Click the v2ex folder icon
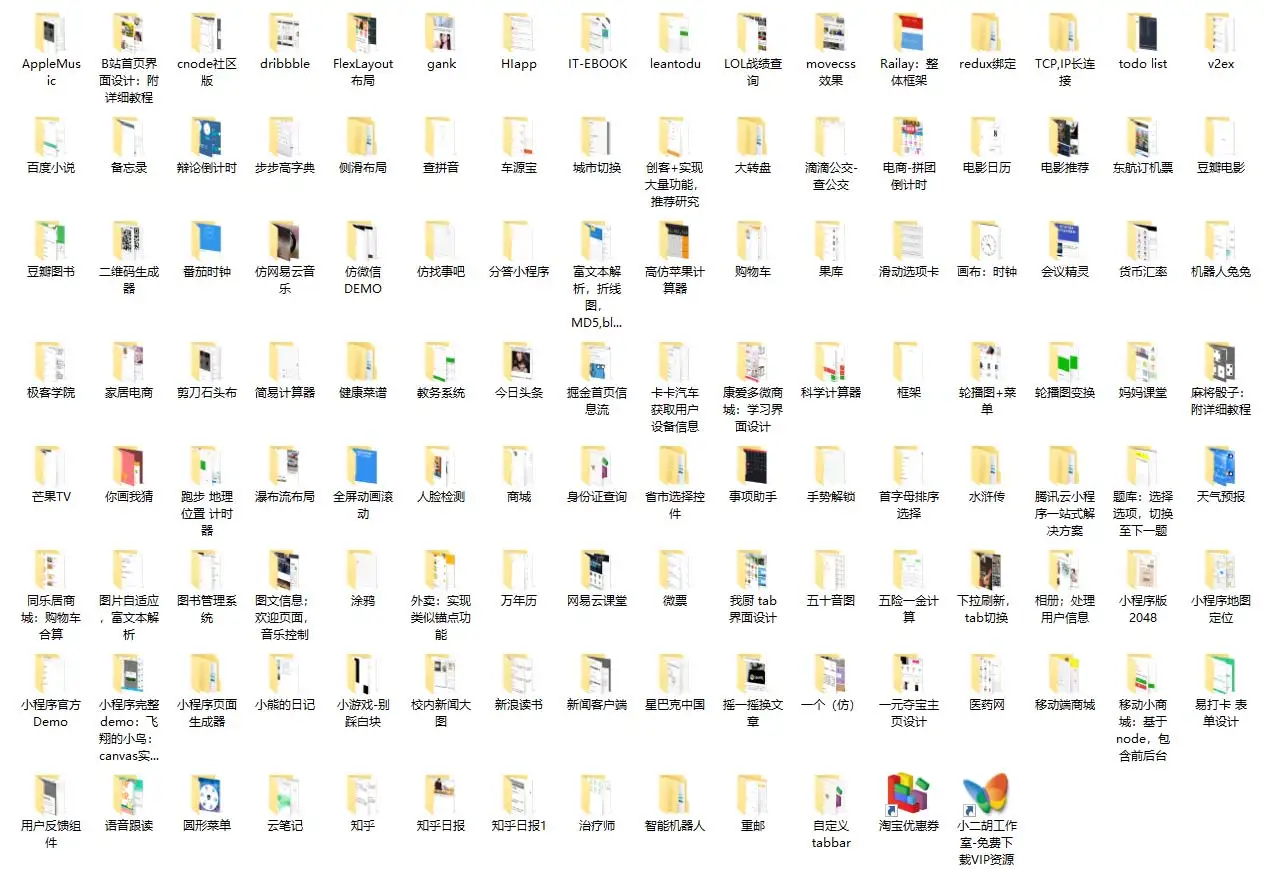The height and width of the screenshot is (869, 1266). click(1221, 32)
